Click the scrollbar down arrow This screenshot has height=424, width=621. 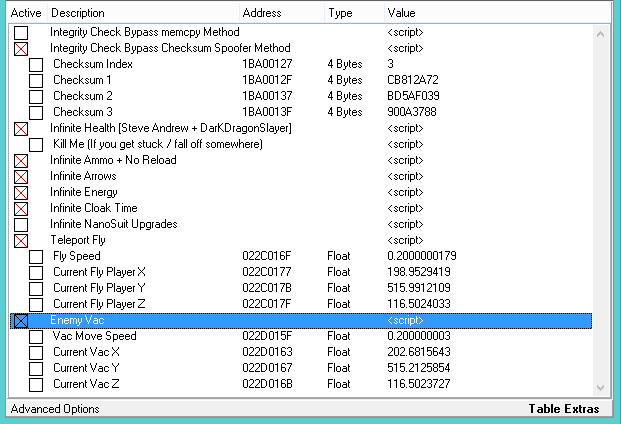(600, 388)
